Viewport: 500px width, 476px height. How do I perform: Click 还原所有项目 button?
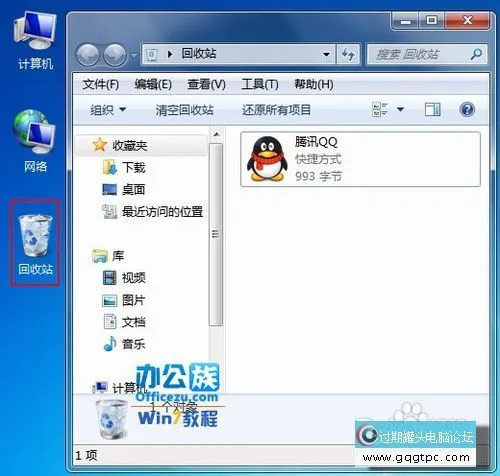(276, 110)
